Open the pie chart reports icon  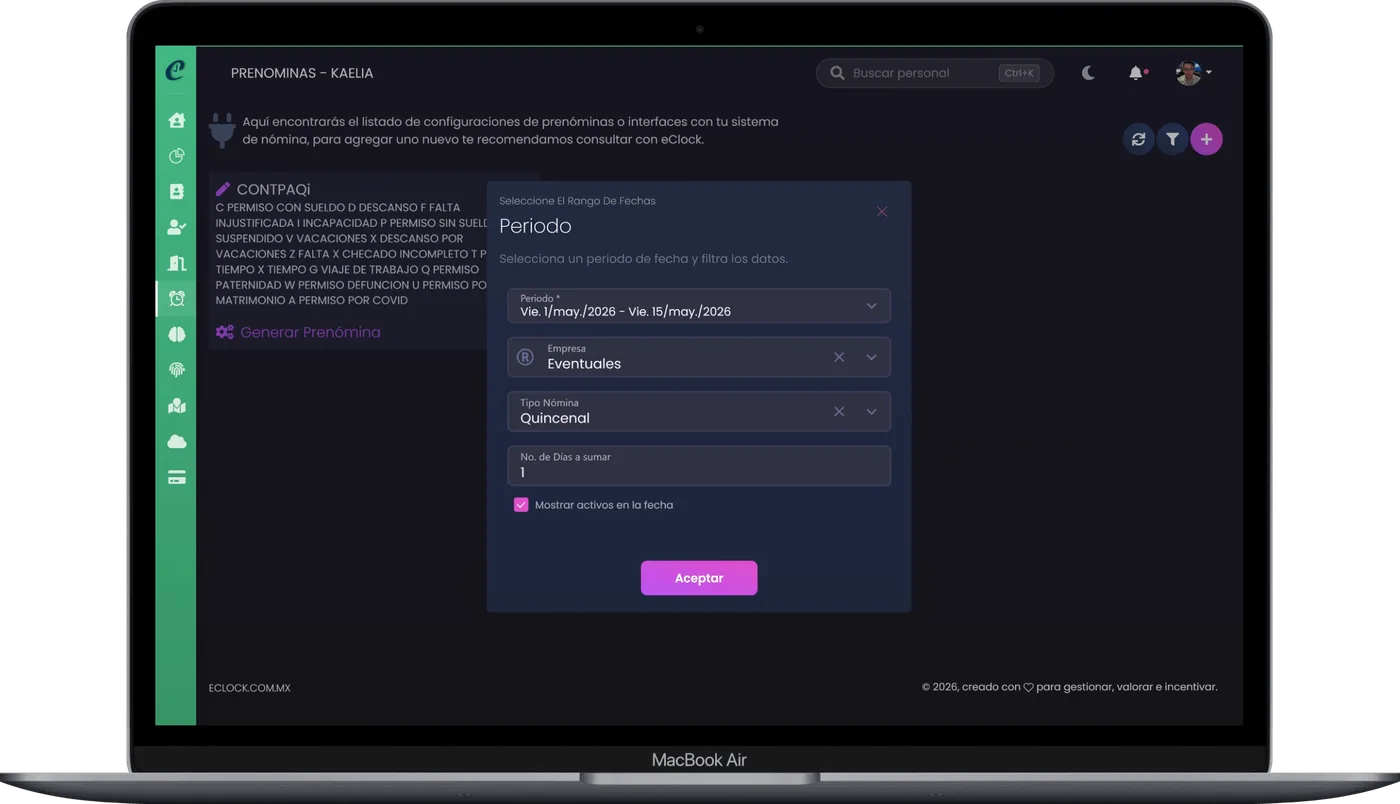point(177,155)
